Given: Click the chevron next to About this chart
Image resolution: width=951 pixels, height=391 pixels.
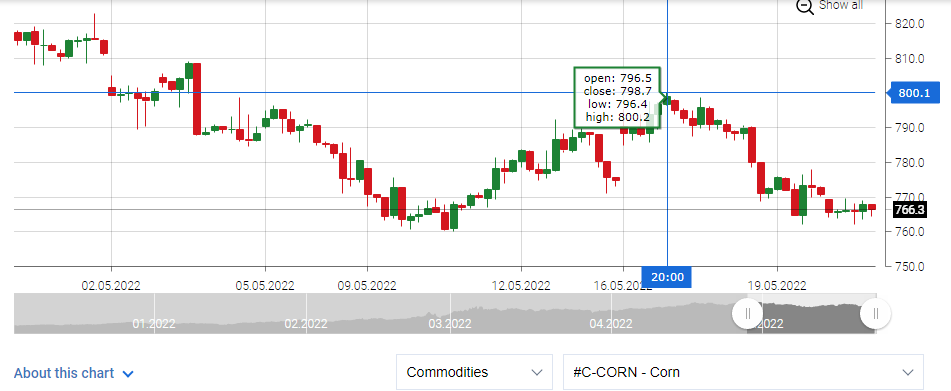Looking at the screenshot, I should pos(127,373).
